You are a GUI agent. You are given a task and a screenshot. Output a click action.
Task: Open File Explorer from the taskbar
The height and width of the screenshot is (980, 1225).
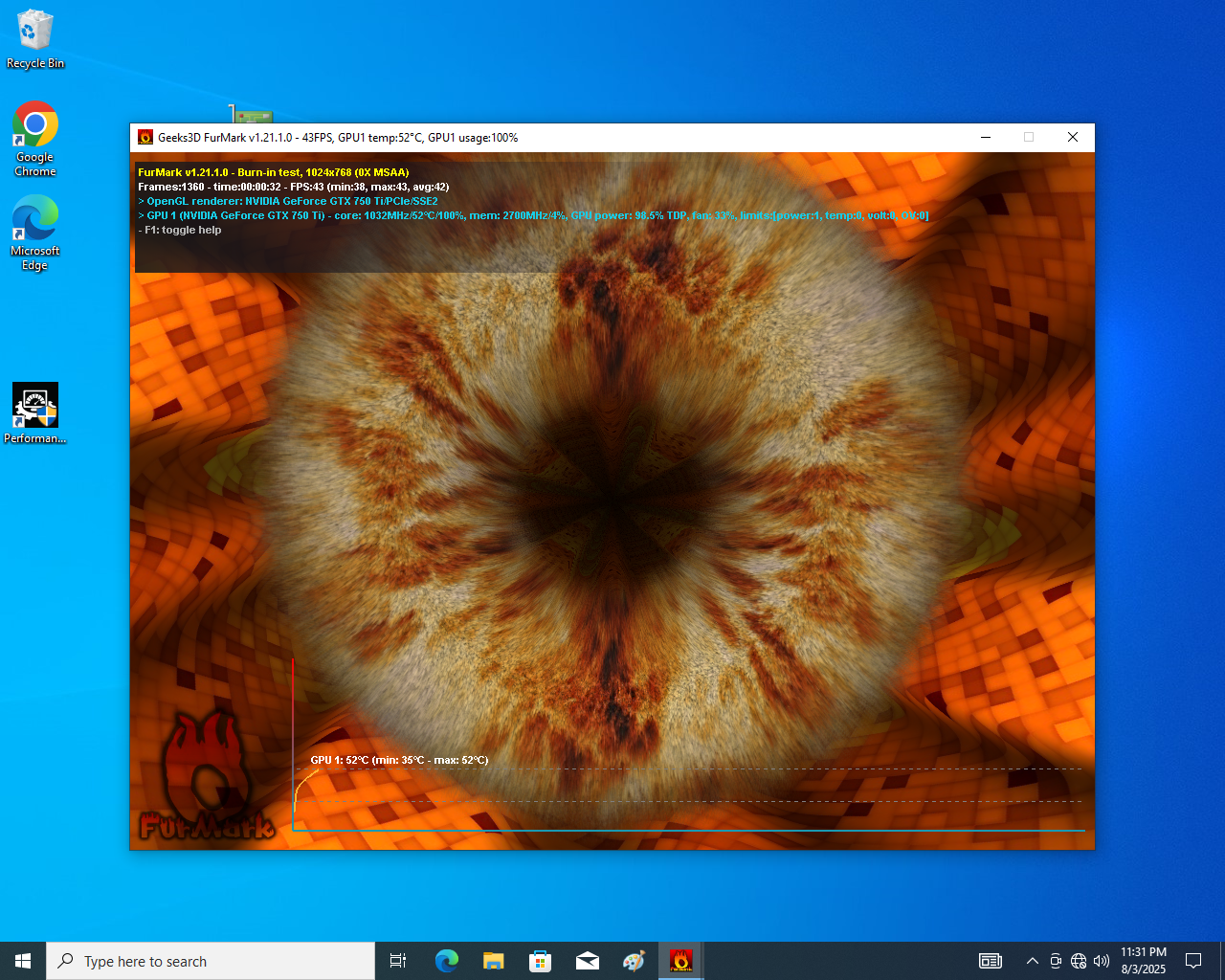point(494,961)
